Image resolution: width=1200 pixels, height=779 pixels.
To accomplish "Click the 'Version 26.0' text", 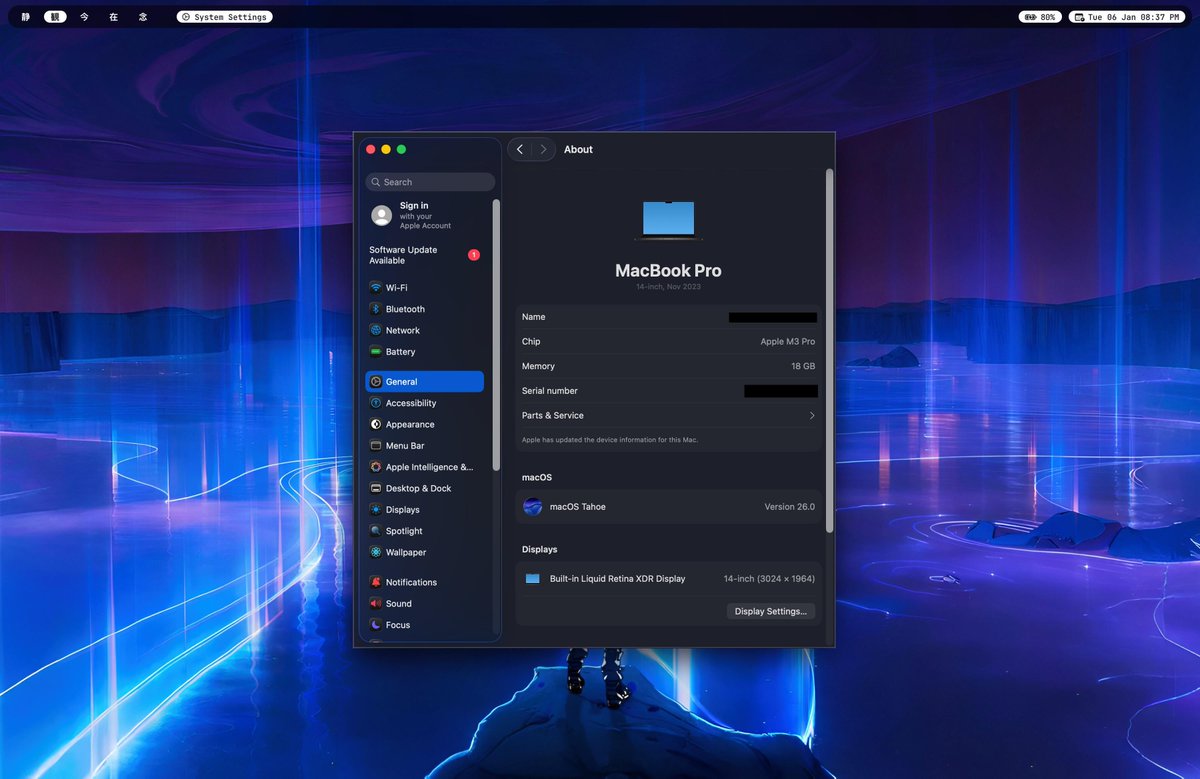I will pyautogui.click(x=790, y=507).
